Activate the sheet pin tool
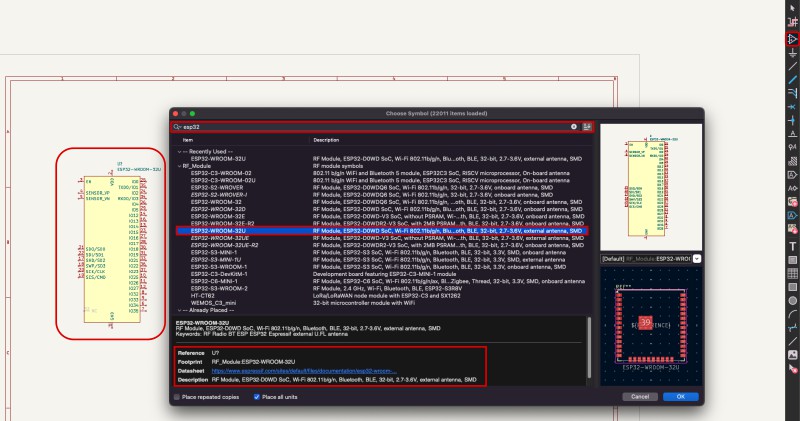Screen dimensions: 800x421 (792, 215)
